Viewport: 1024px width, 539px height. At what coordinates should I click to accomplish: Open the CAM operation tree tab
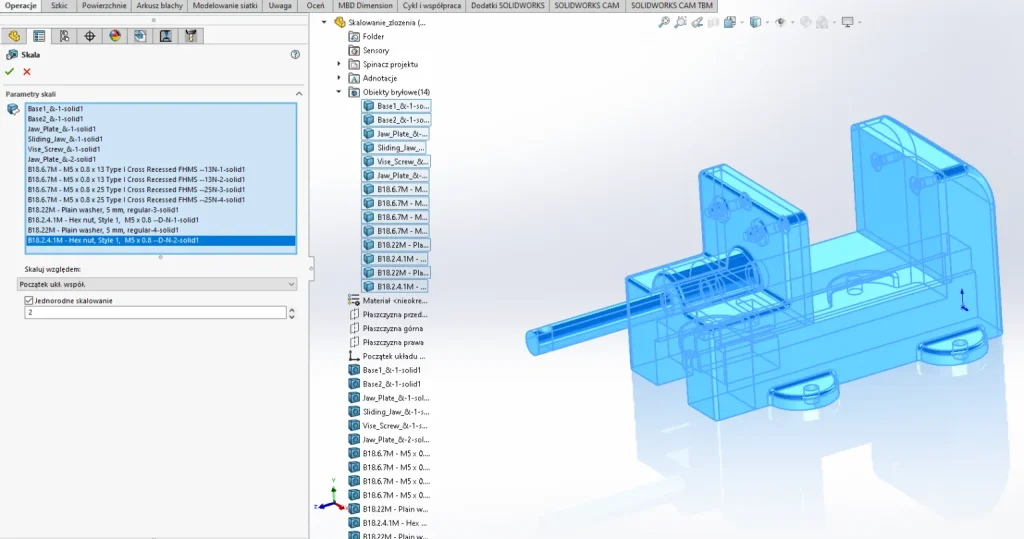[165, 36]
